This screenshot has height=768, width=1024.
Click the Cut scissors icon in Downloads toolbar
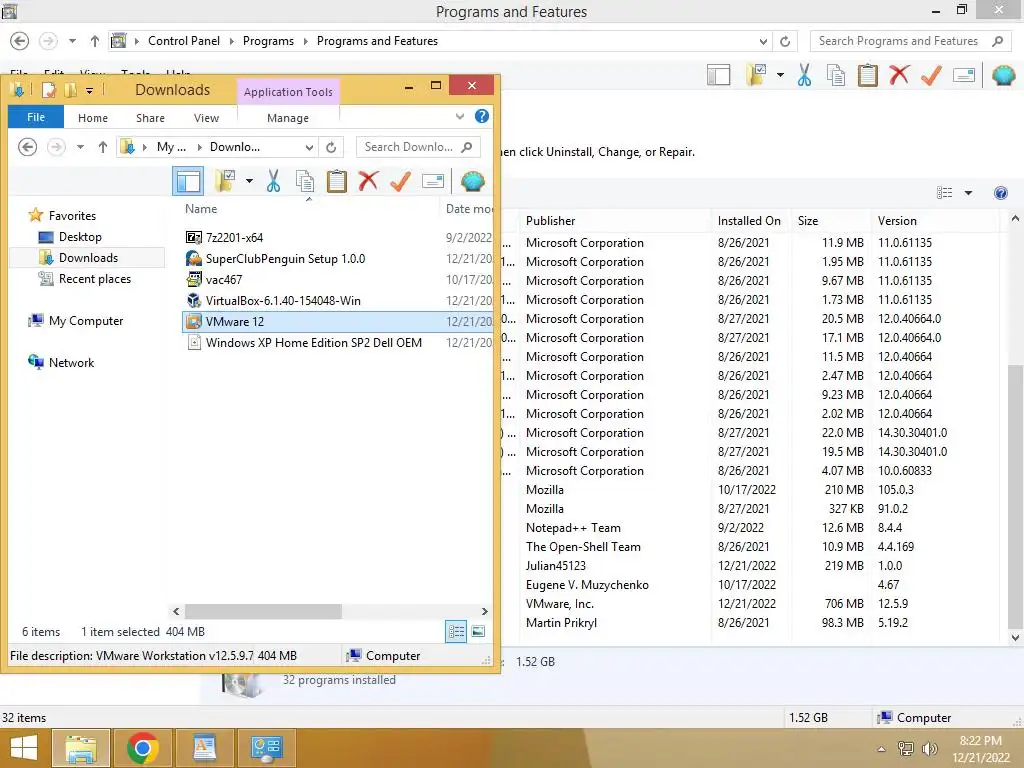coord(273,181)
